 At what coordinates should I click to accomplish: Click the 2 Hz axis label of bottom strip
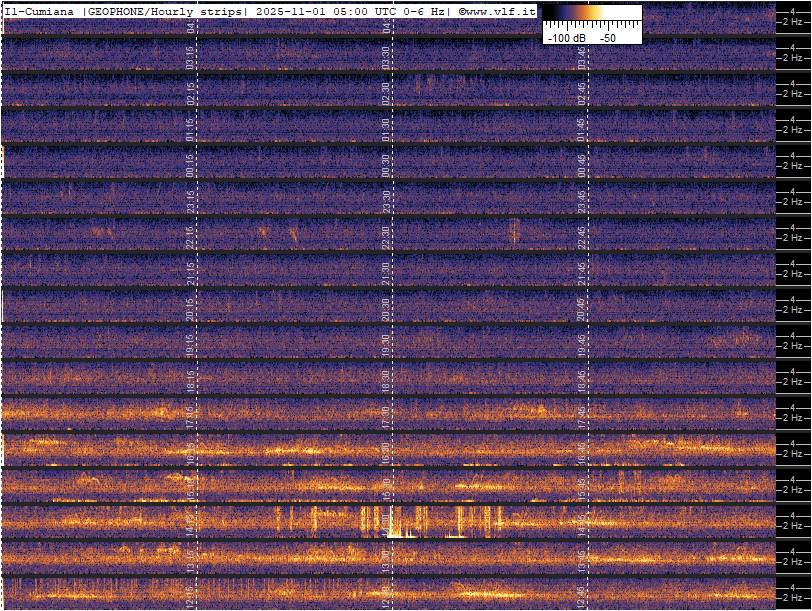point(793,598)
